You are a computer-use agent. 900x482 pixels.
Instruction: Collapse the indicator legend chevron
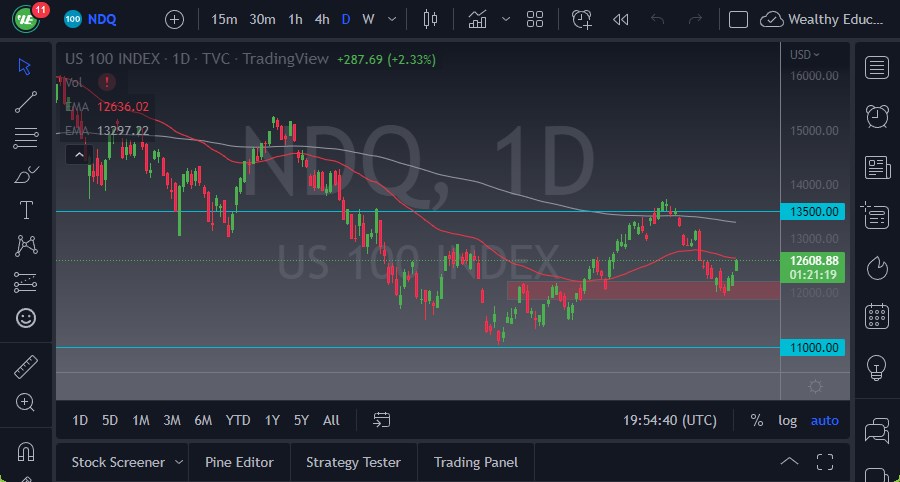coord(78,154)
